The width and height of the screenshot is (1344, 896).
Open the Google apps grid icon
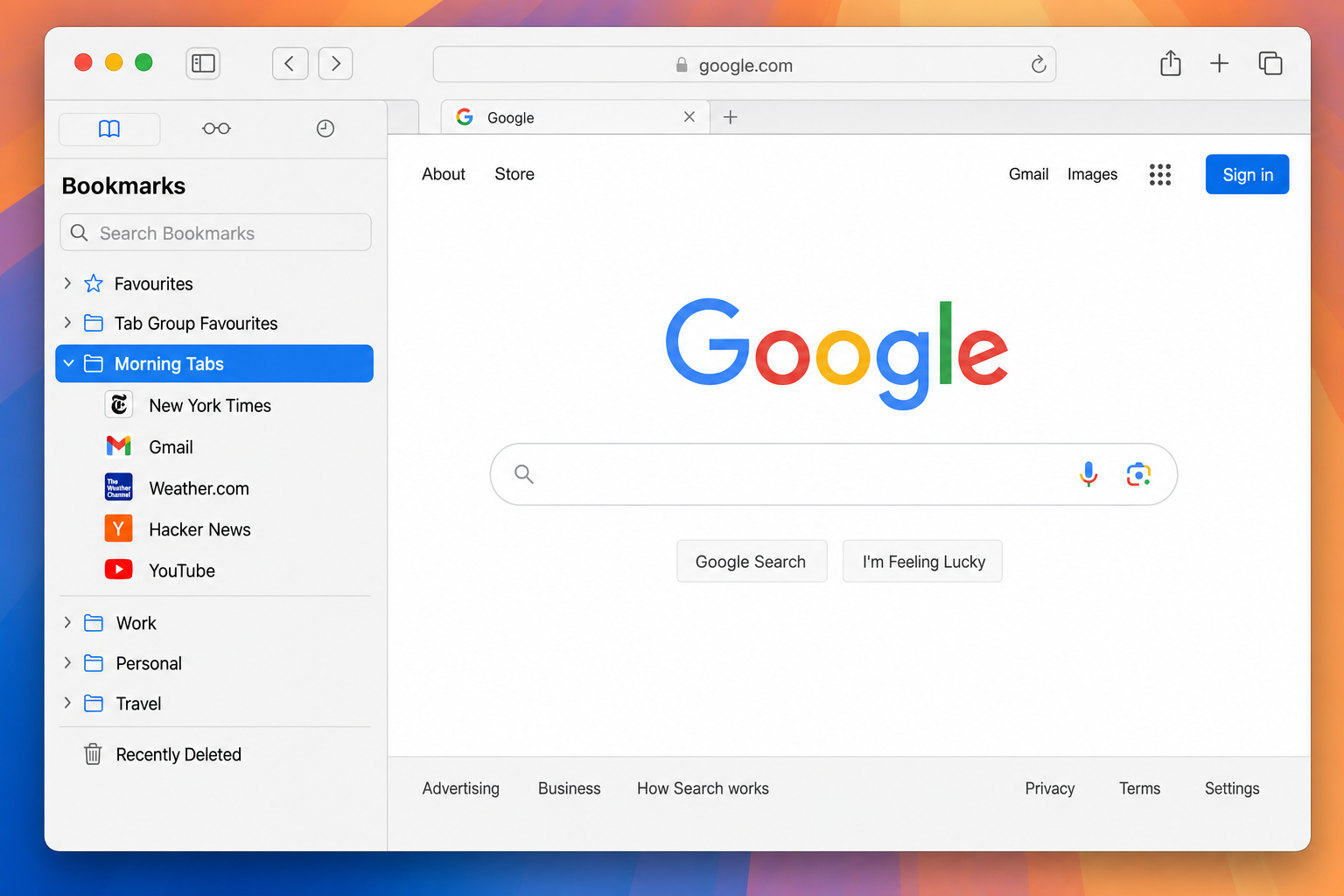point(1160,174)
